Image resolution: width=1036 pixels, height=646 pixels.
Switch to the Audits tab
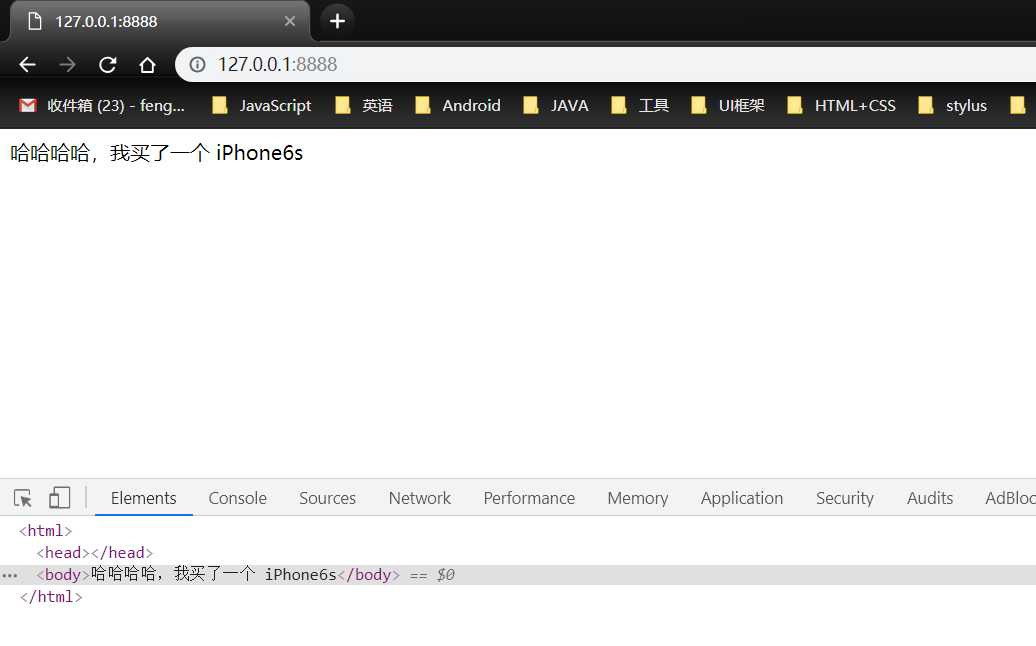(930, 498)
